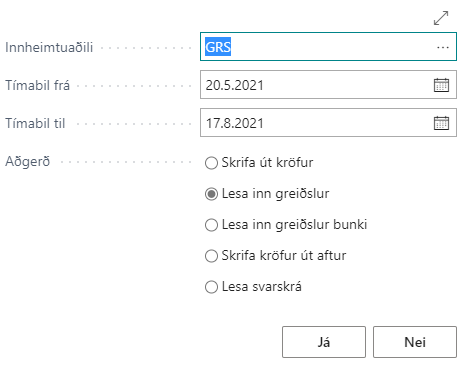The height and width of the screenshot is (368, 467).
Task: Choose the Lesa svarskrá radio button
Action: [211, 287]
